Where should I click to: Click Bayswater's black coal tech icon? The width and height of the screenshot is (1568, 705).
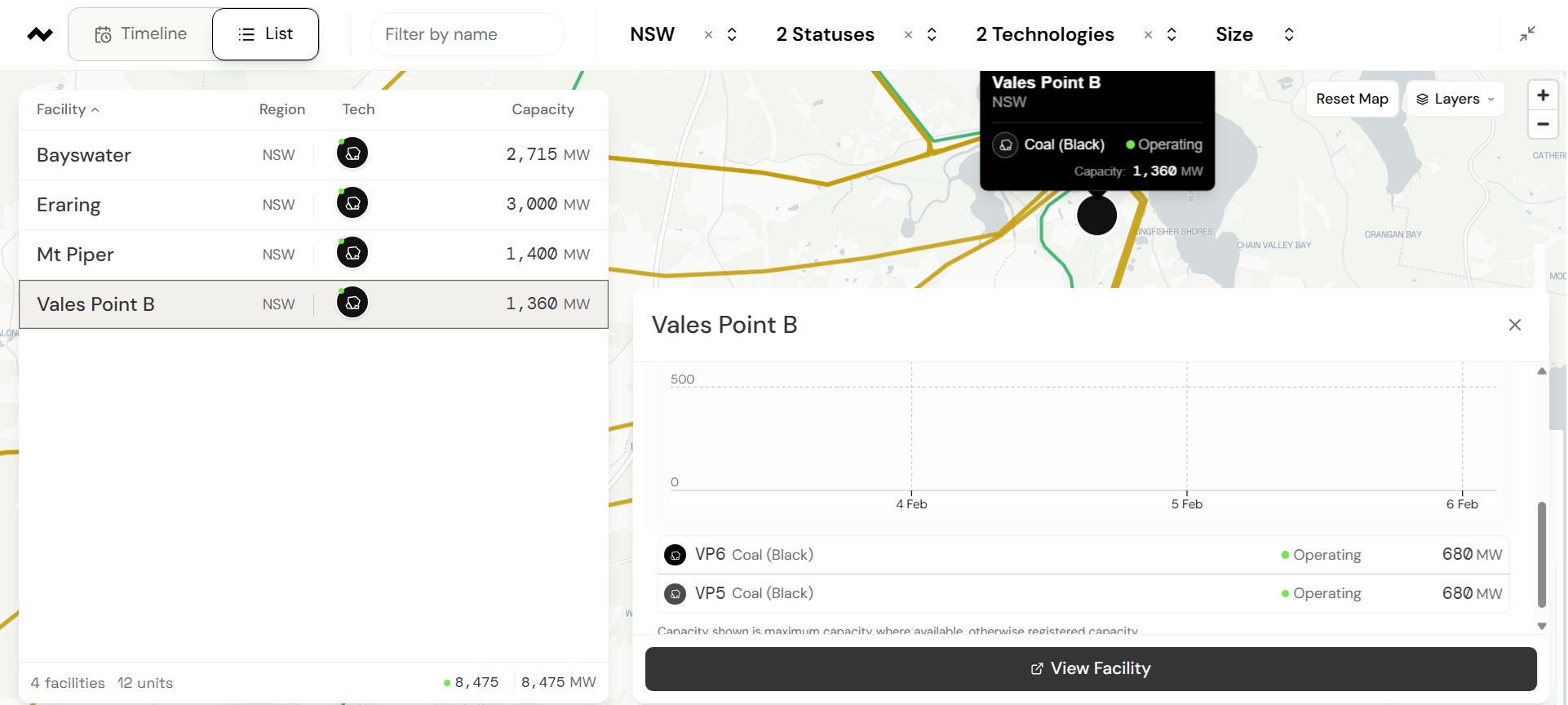pos(352,153)
